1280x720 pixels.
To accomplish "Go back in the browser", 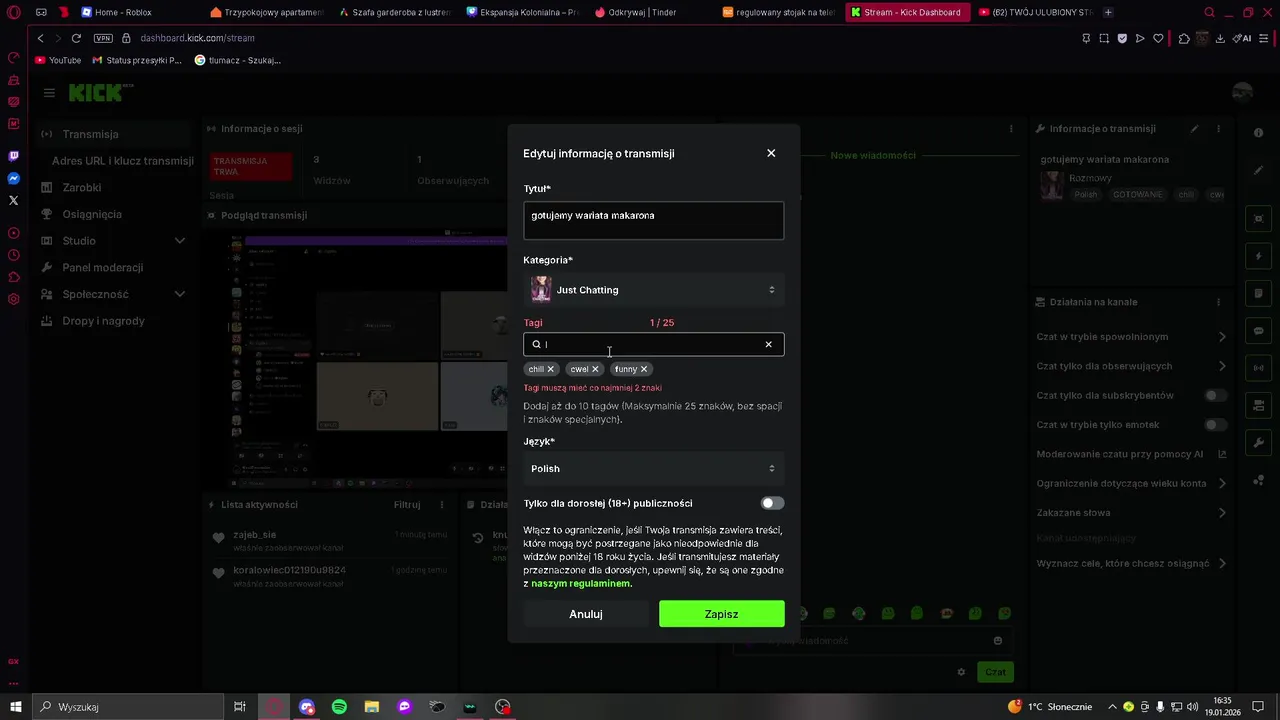I will pos(40,38).
